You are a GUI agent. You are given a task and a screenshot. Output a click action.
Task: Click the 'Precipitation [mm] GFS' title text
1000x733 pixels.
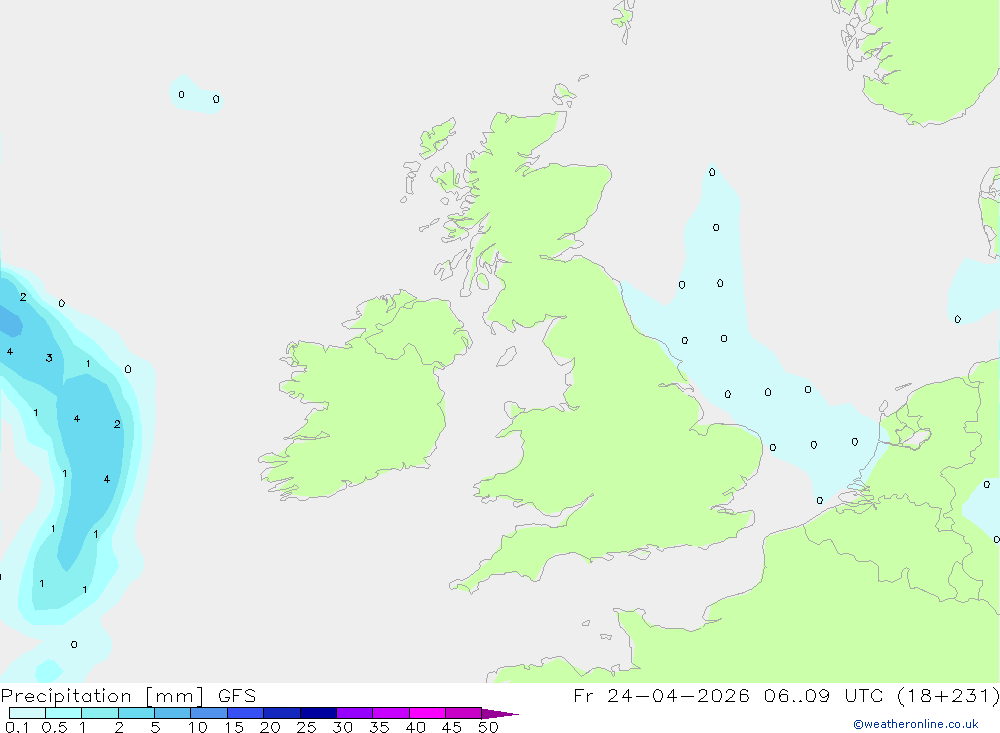pyautogui.click(x=128, y=696)
